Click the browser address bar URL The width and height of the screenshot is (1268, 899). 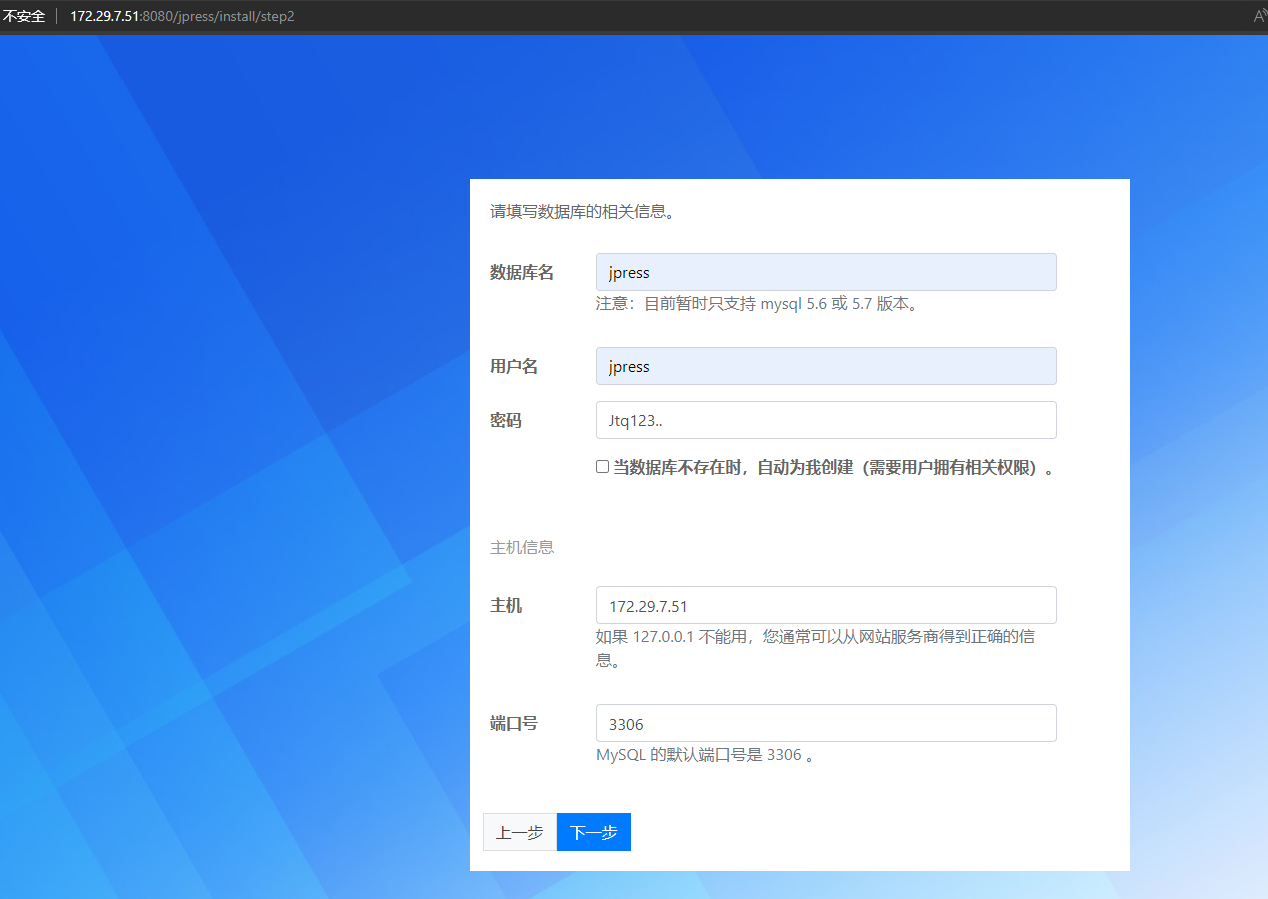[182, 17]
